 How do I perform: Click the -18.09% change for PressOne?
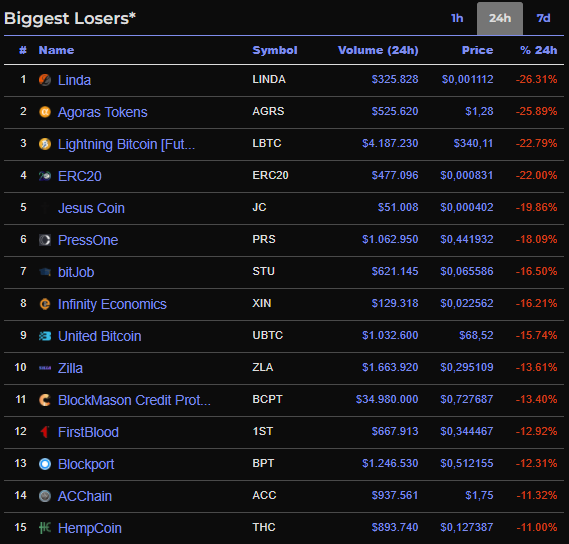coord(536,239)
